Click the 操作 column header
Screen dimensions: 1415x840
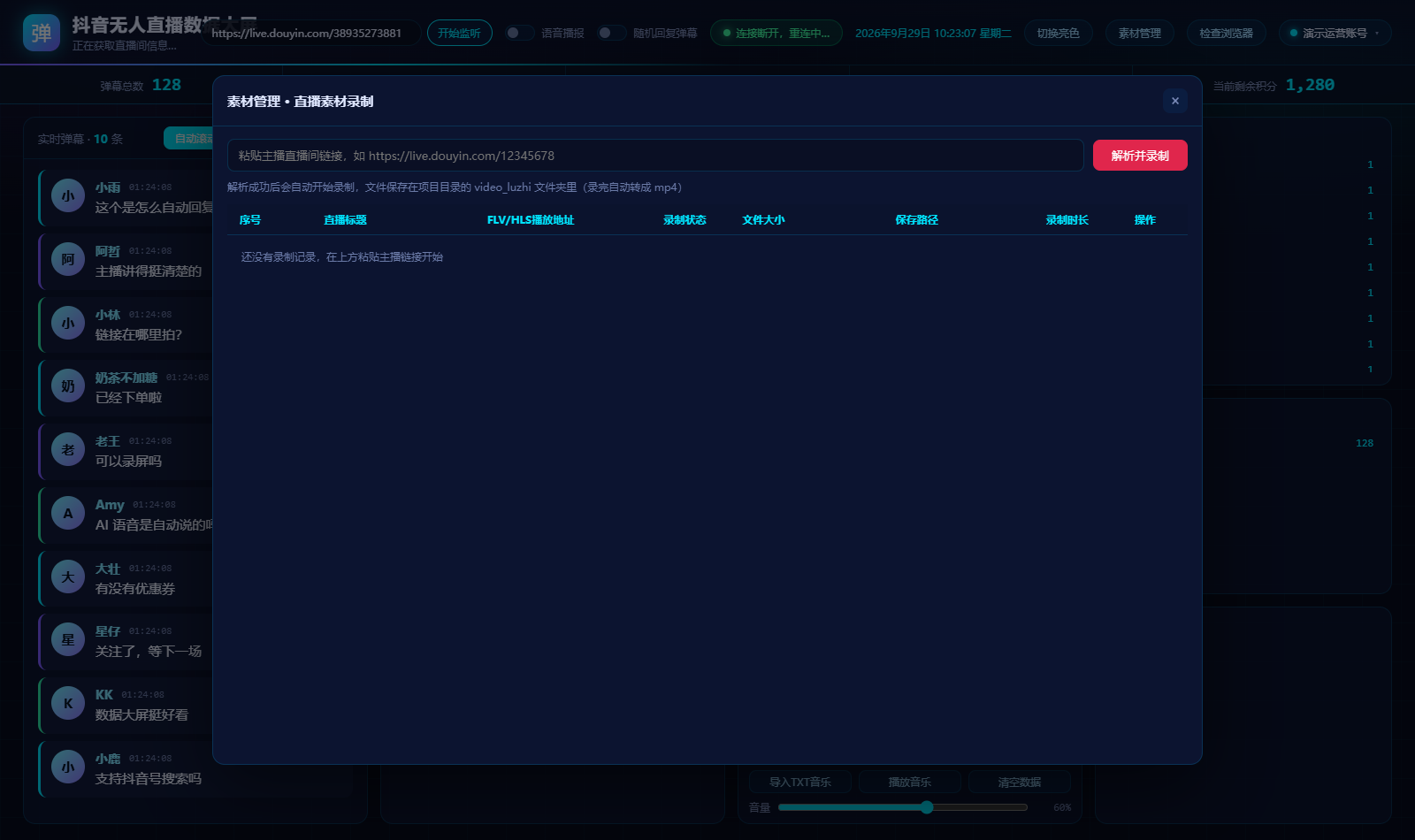tap(1145, 220)
